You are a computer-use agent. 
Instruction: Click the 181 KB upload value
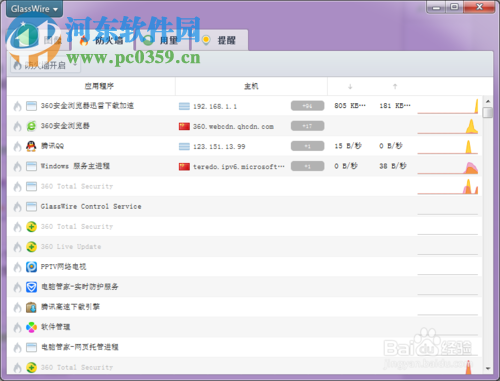pos(395,106)
